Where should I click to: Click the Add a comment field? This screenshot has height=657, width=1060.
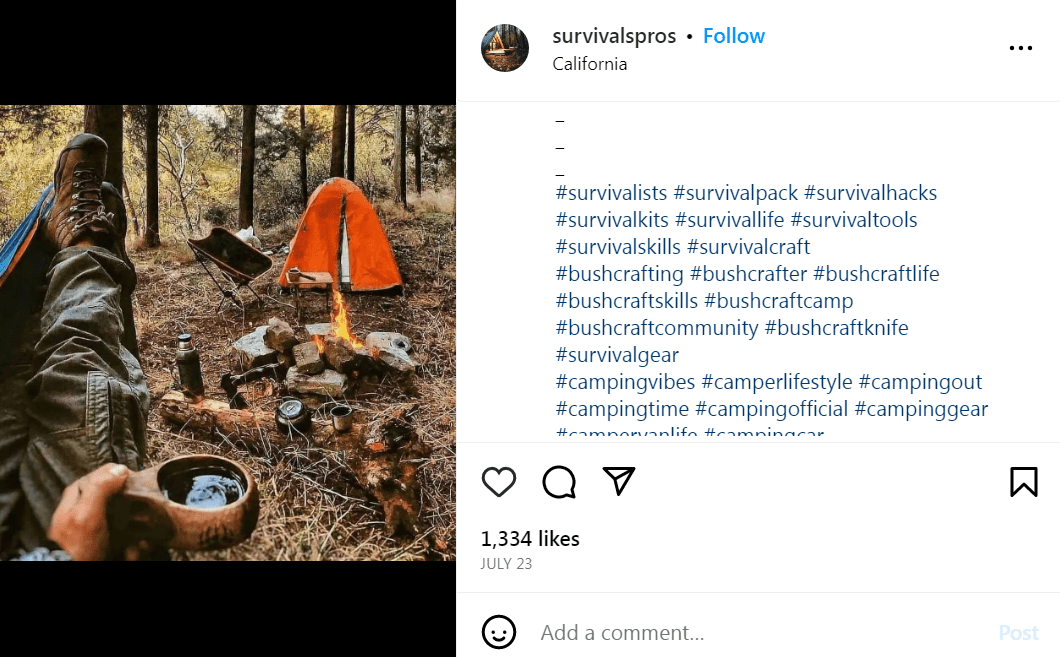(x=700, y=632)
